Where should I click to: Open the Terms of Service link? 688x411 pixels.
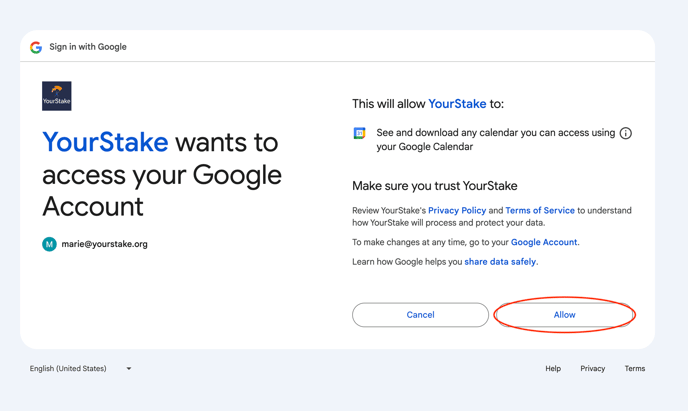click(540, 211)
